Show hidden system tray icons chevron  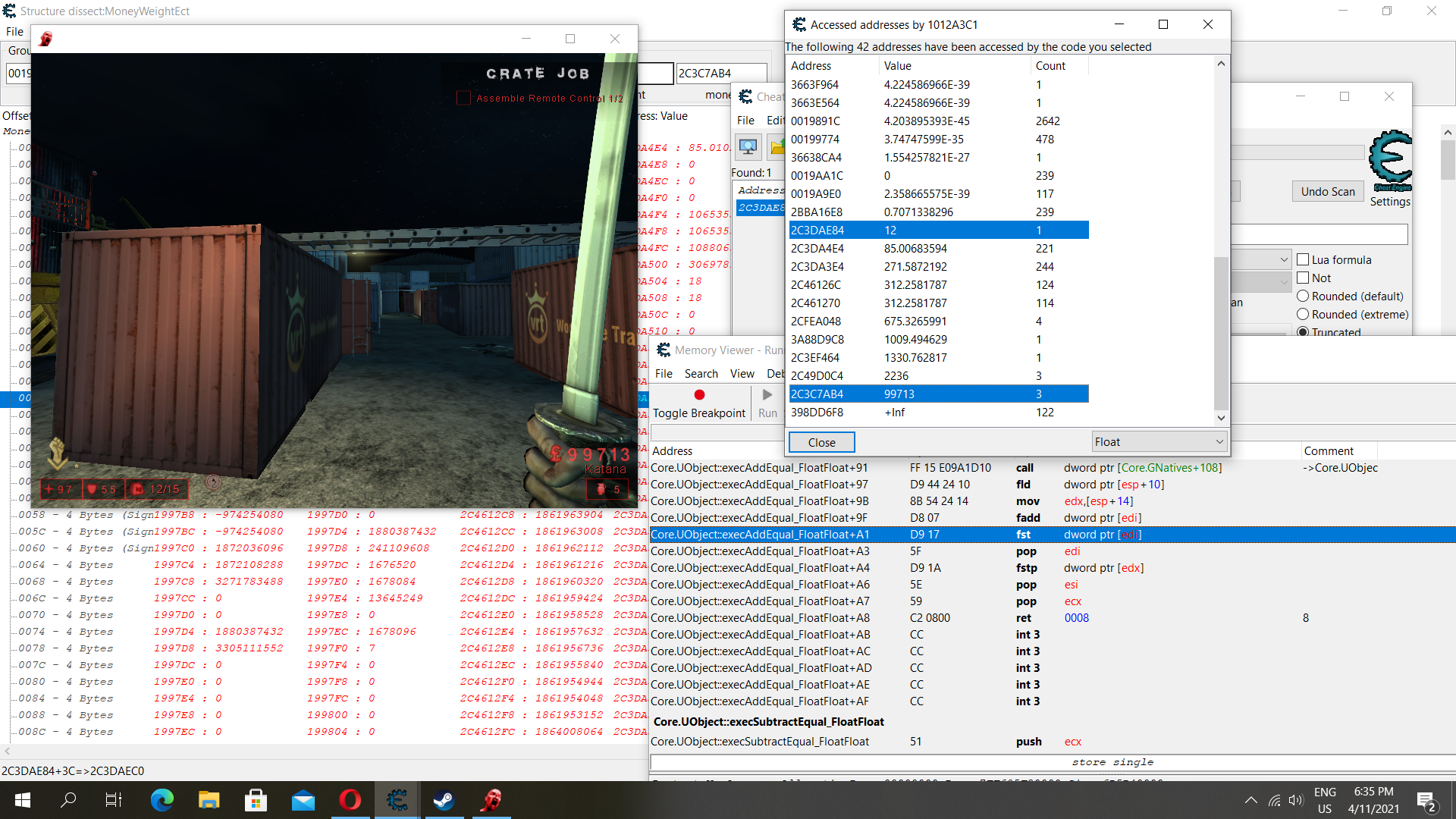[x=1250, y=800]
